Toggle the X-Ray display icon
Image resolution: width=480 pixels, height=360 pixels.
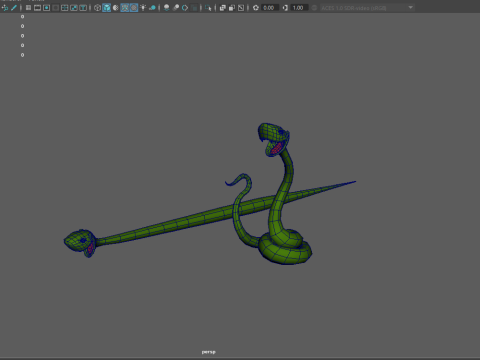click(x=223, y=8)
